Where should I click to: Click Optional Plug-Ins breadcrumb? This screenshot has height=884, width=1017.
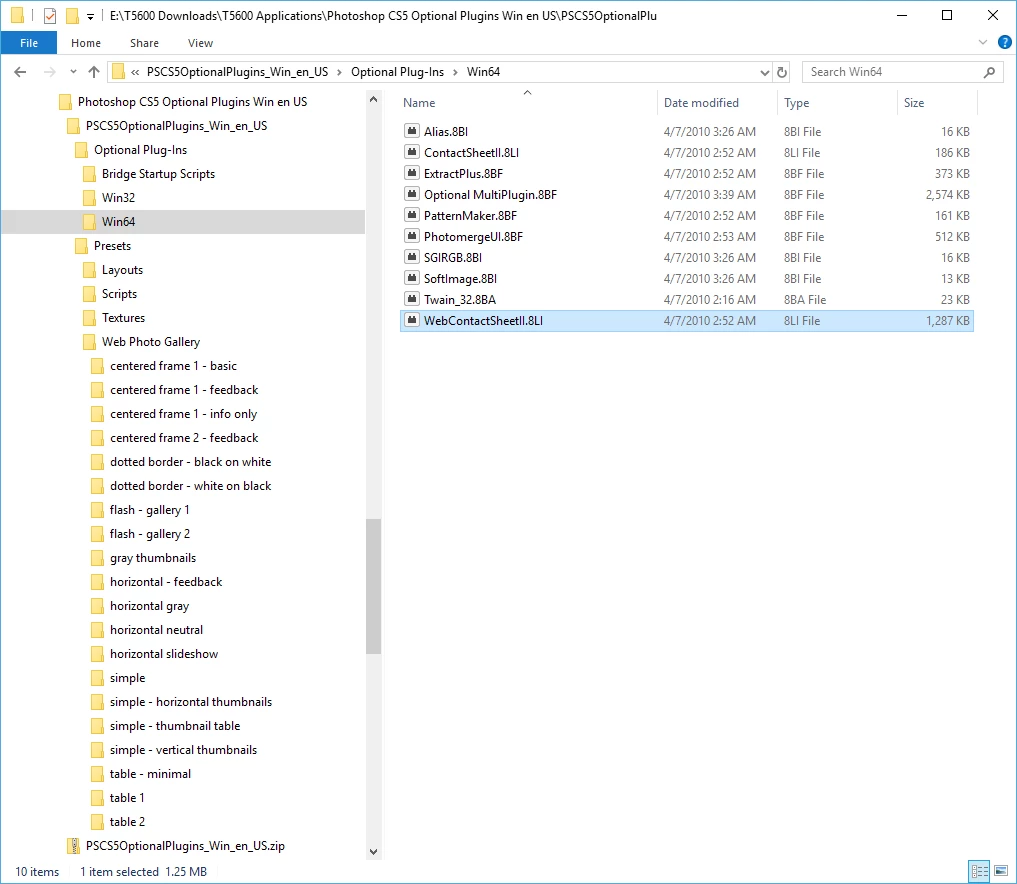click(398, 72)
